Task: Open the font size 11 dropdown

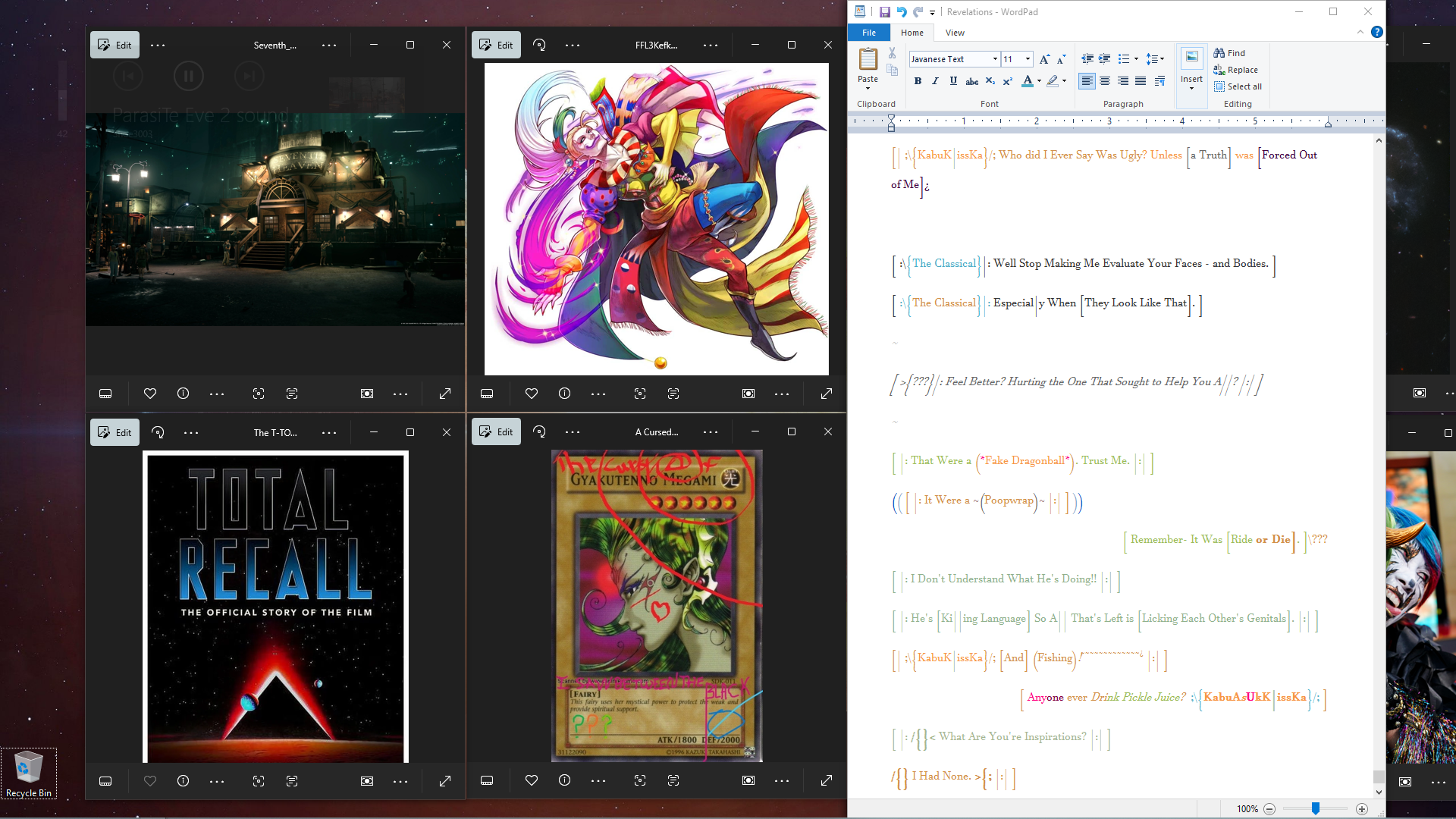Action: pos(1028,59)
